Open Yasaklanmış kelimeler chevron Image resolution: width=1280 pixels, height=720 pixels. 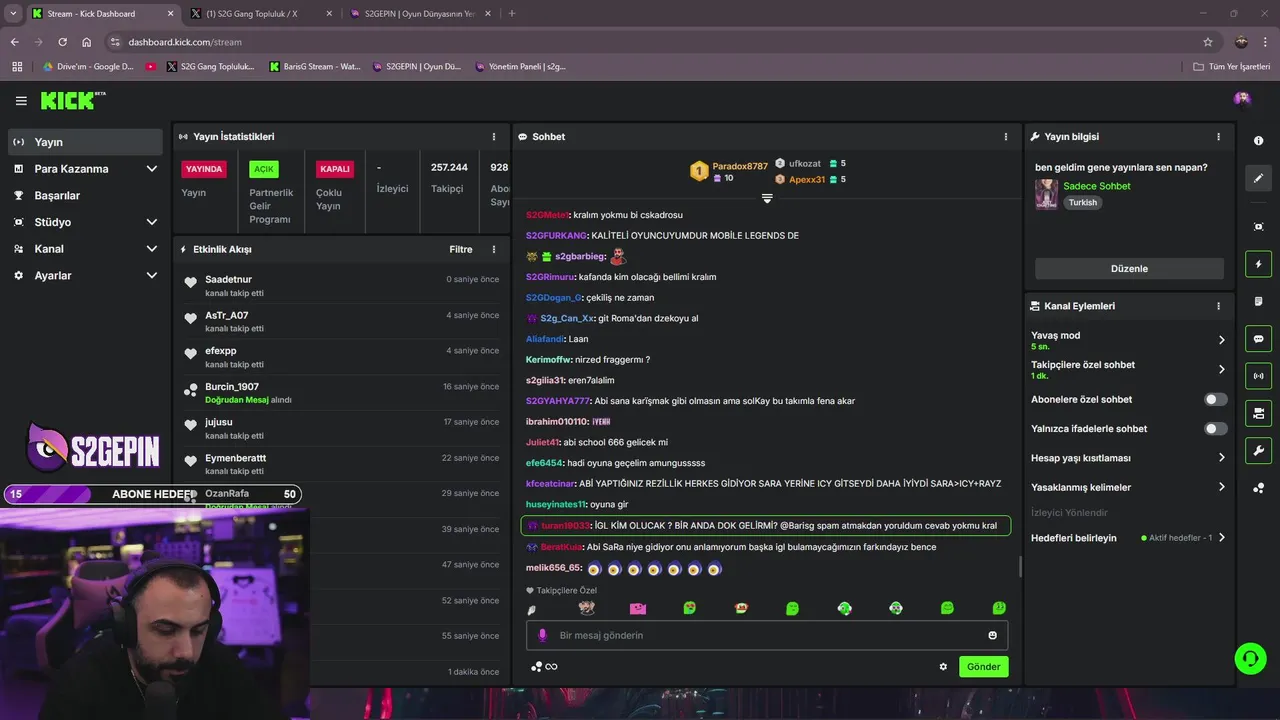point(1221,487)
